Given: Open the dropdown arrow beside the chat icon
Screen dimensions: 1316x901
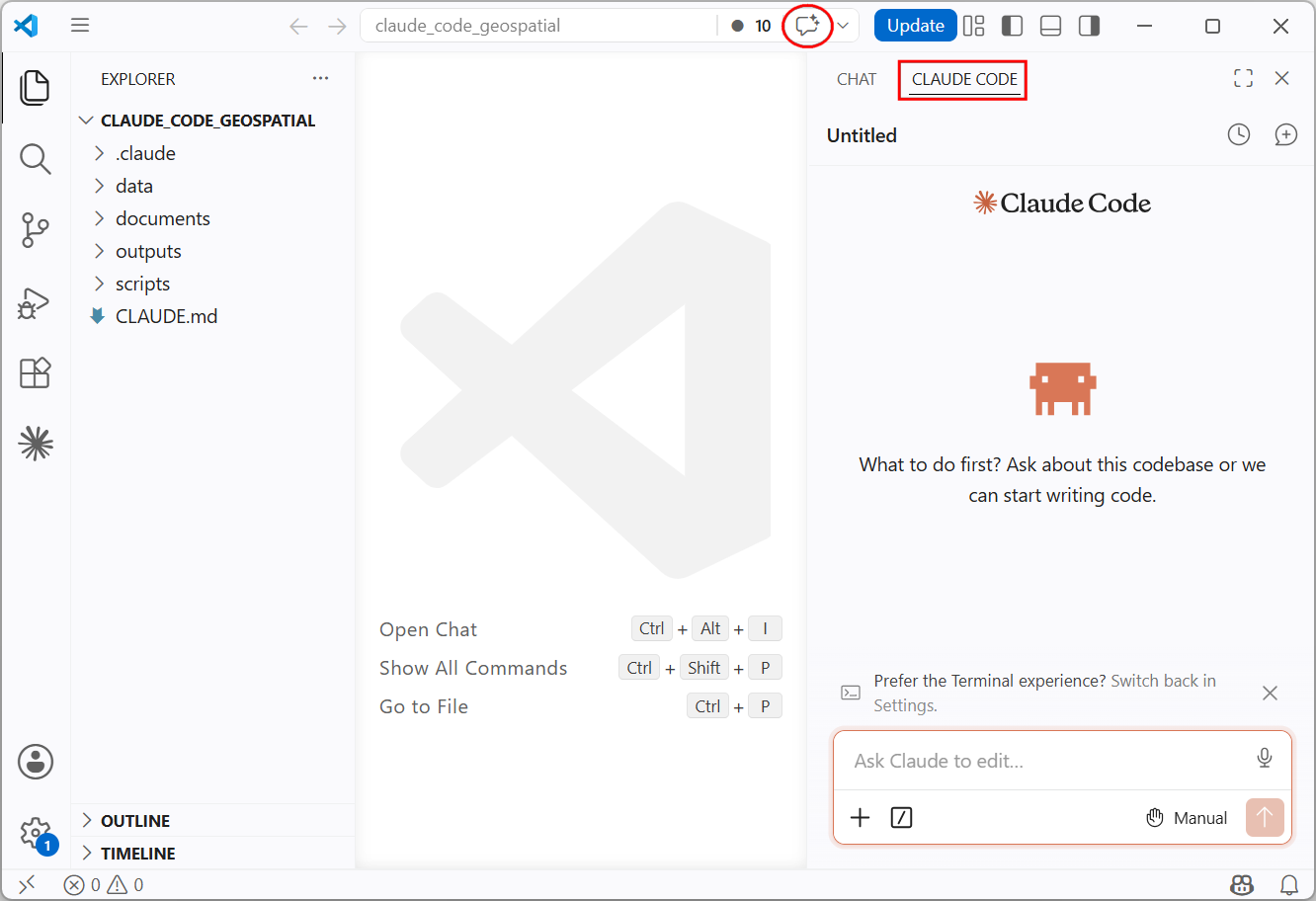Looking at the screenshot, I should click(x=844, y=26).
